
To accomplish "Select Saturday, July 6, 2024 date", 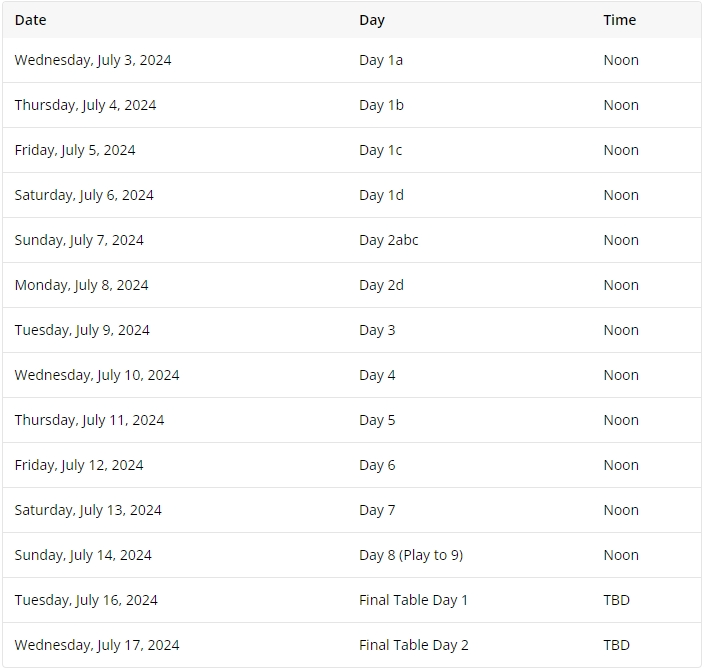I will coord(84,195).
